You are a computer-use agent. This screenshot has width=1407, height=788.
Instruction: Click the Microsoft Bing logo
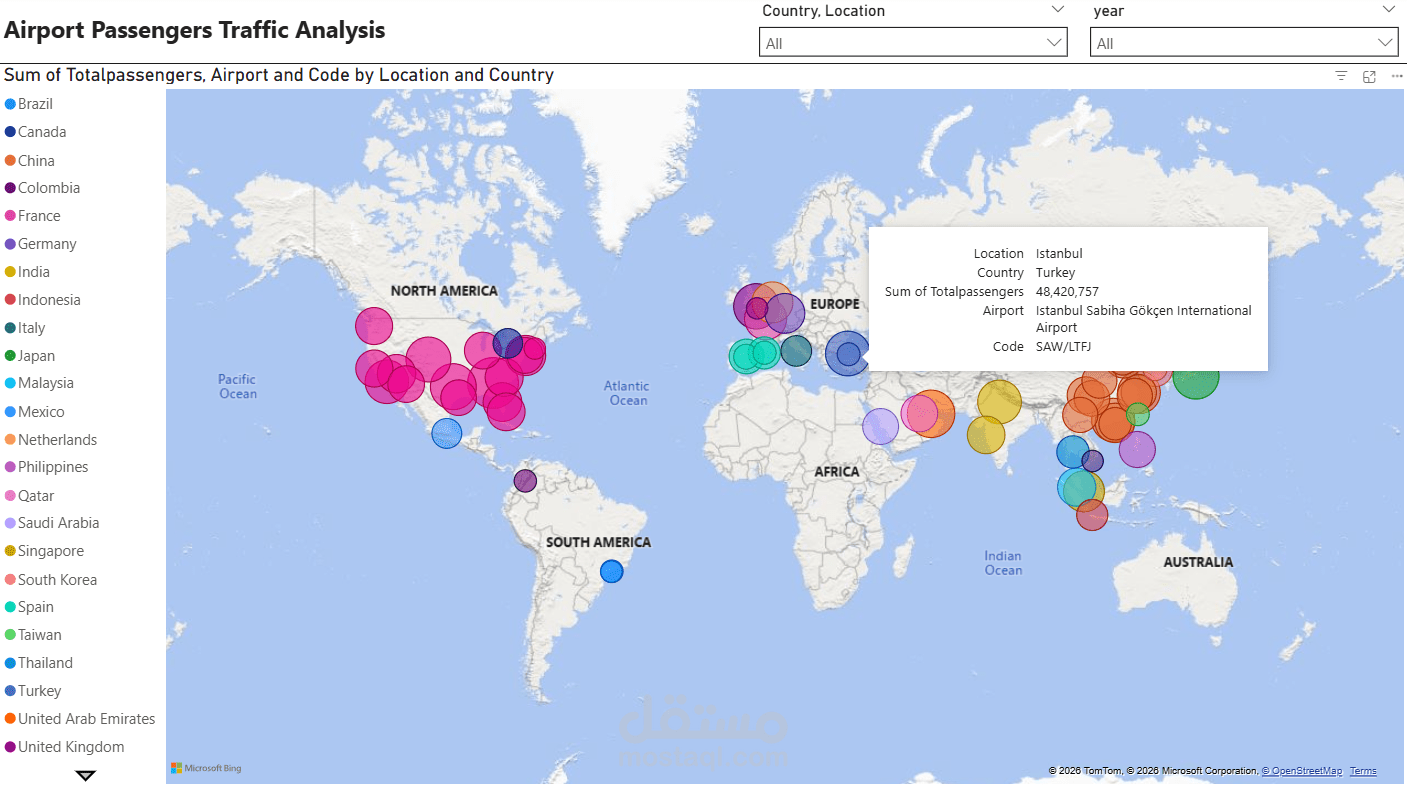point(206,768)
